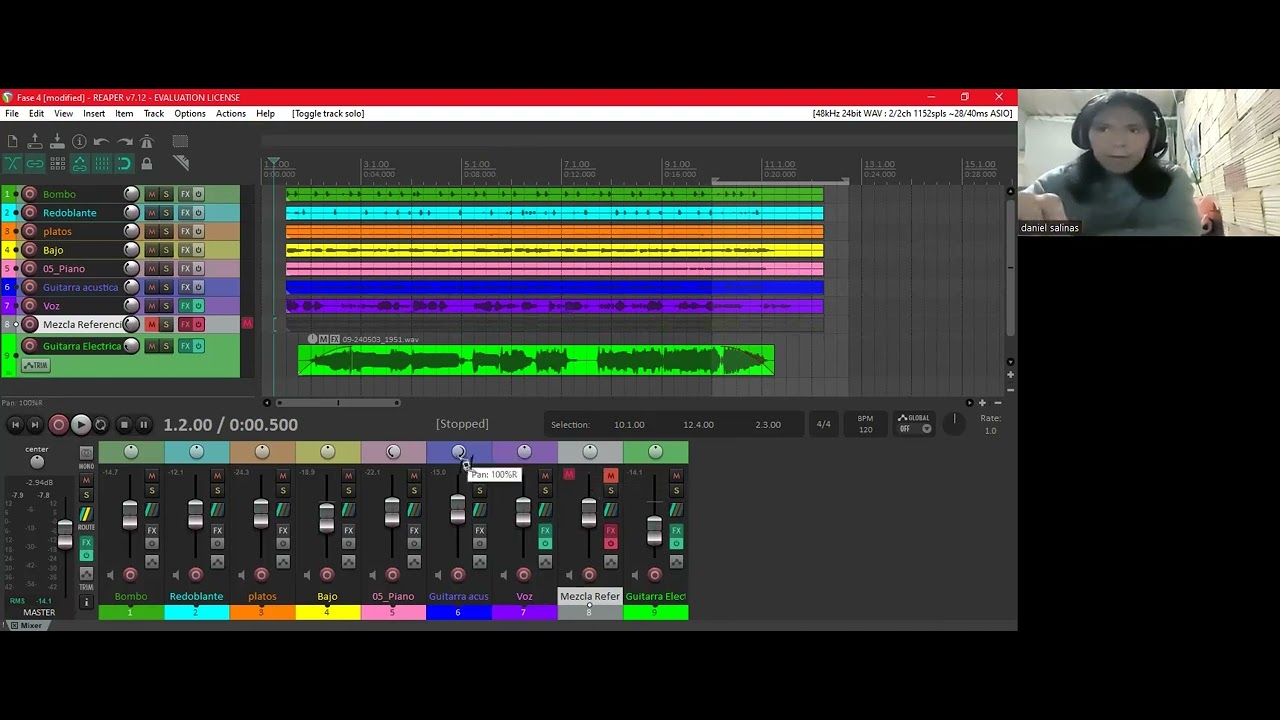
Task: Open project settings info icon
Action: 79,142
